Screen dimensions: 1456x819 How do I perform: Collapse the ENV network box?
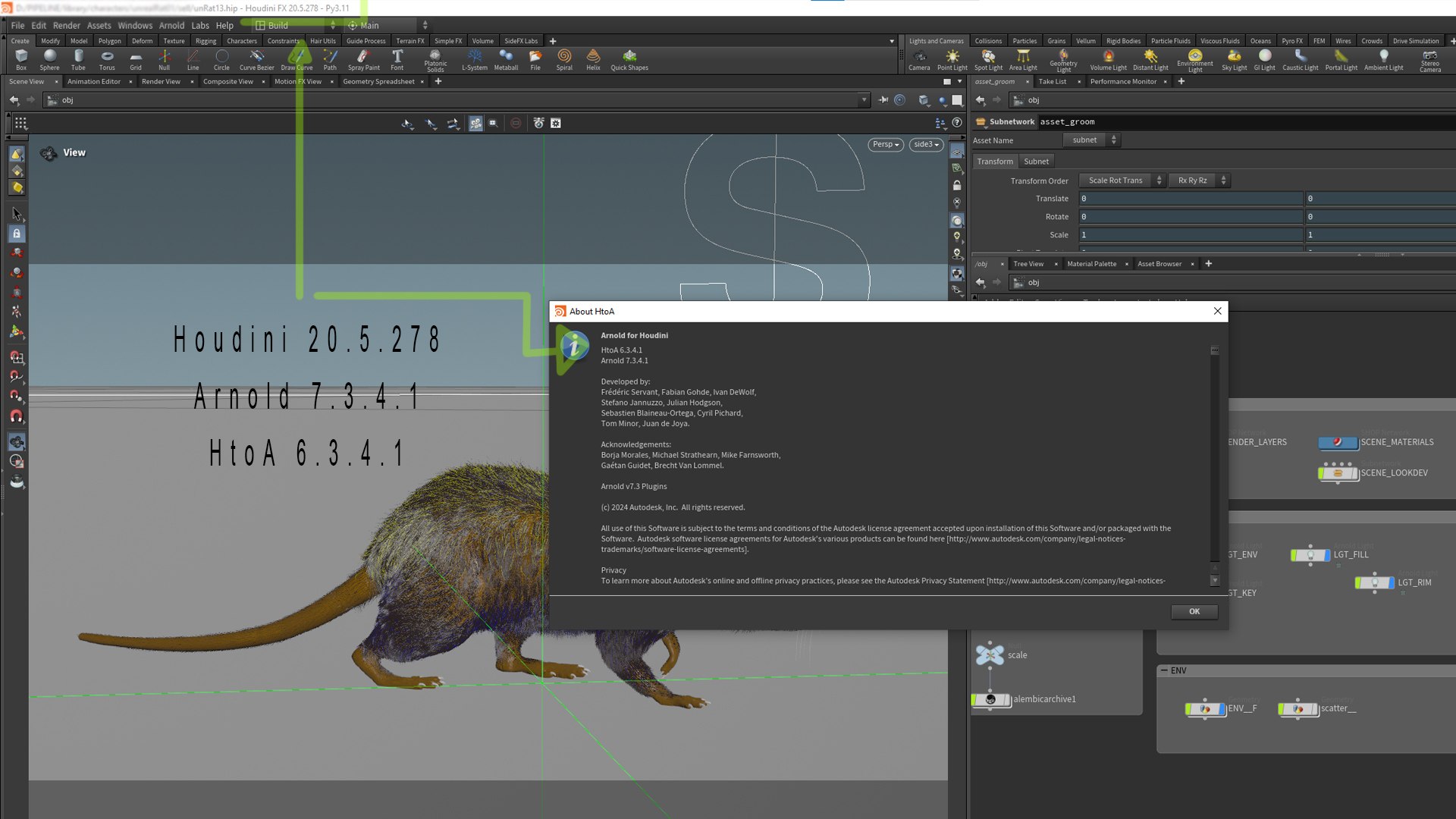coord(1164,670)
